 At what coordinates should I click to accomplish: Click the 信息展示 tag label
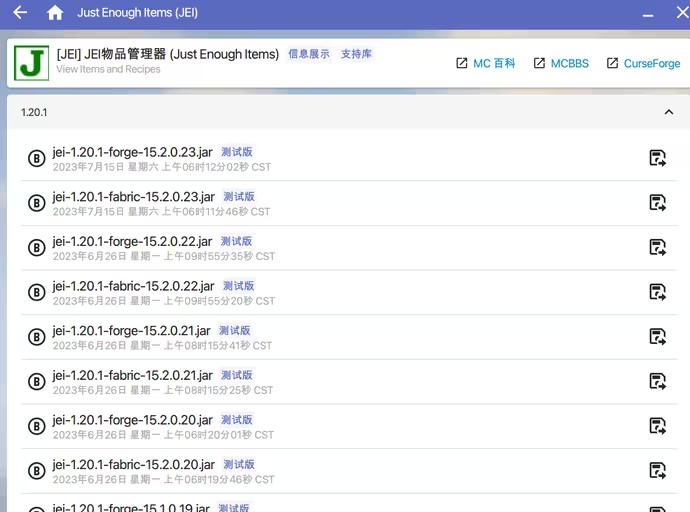(x=309, y=54)
